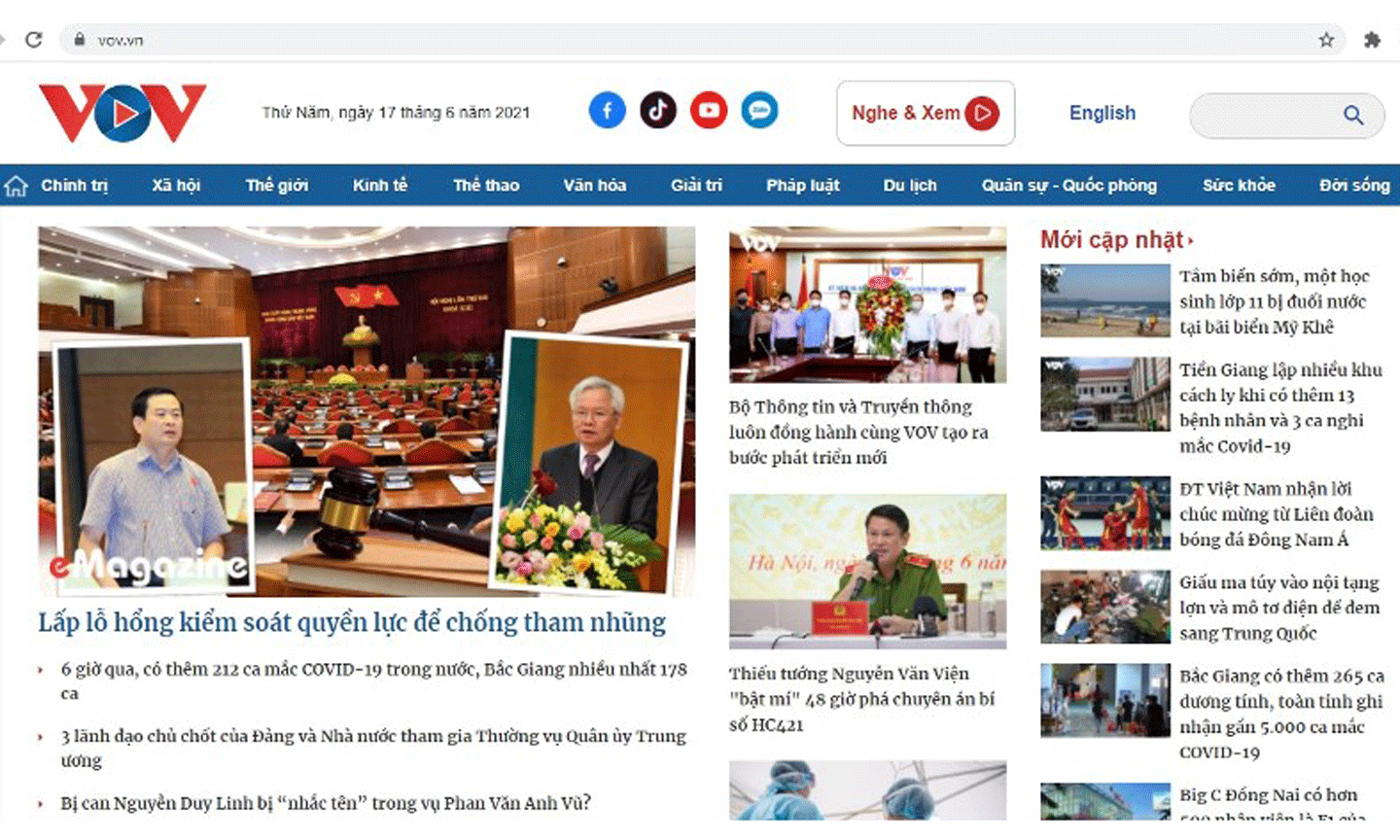The width and height of the screenshot is (1400, 840).
Task: Open the eMagazine headline about chống tham nhũng
Action: pyautogui.click(x=352, y=622)
